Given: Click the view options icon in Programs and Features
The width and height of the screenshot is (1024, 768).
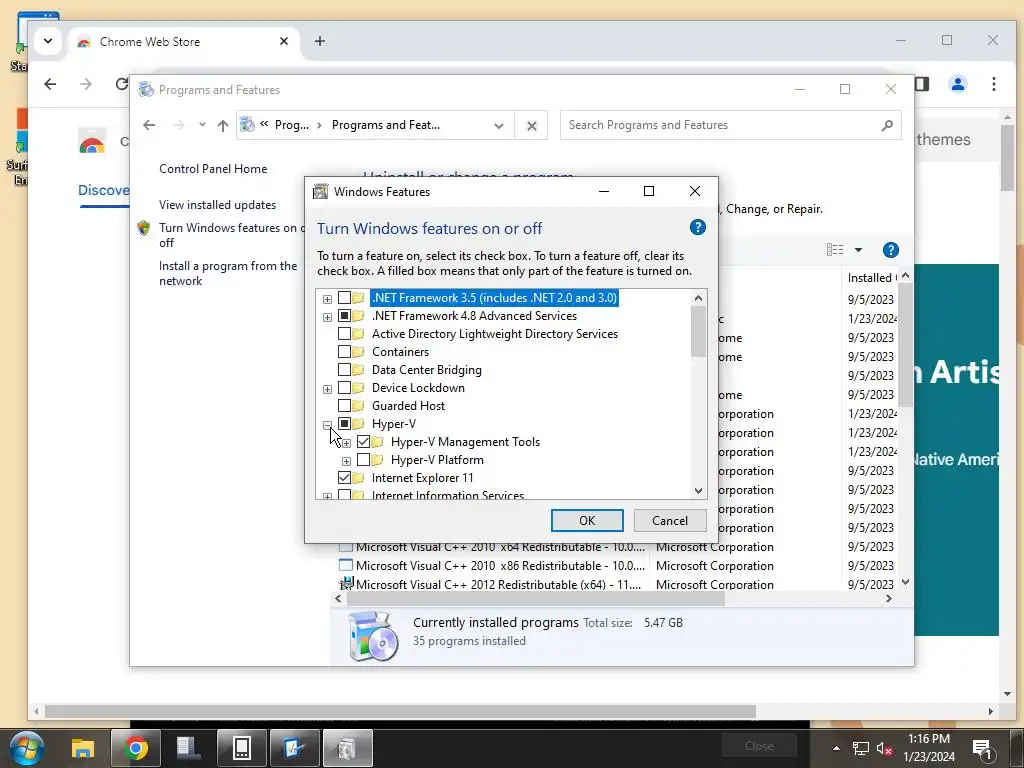Looking at the screenshot, I should tap(835, 249).
